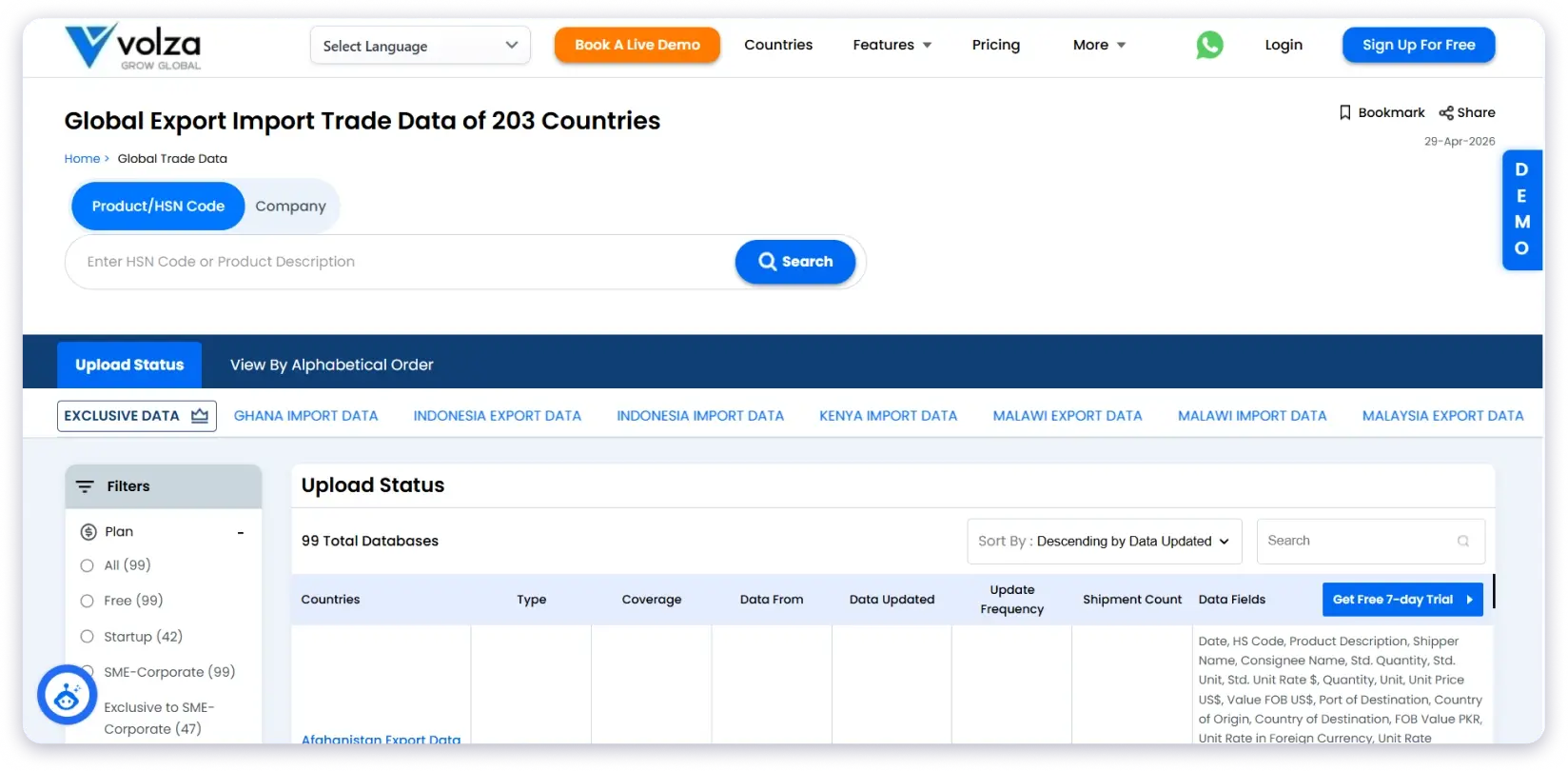Select SME-Corporate (99) plan option
Screen dimensions: 1568x771
click(x=169, y=672)
